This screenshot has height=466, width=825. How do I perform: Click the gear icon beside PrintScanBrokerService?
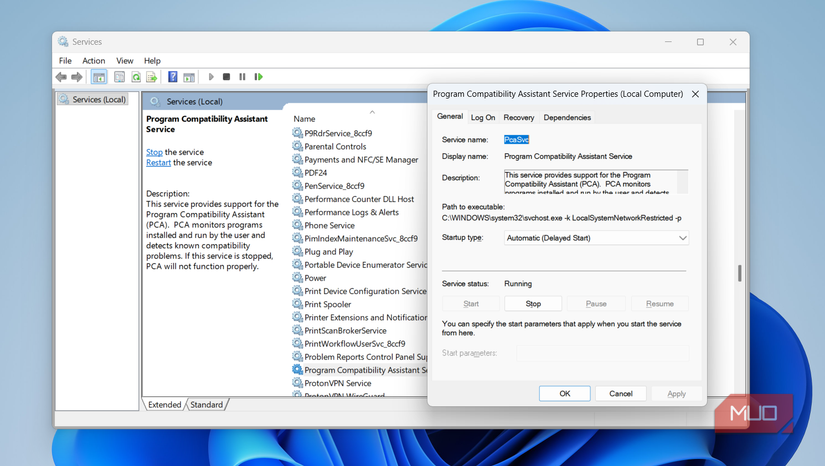click(x=297, y=330)
